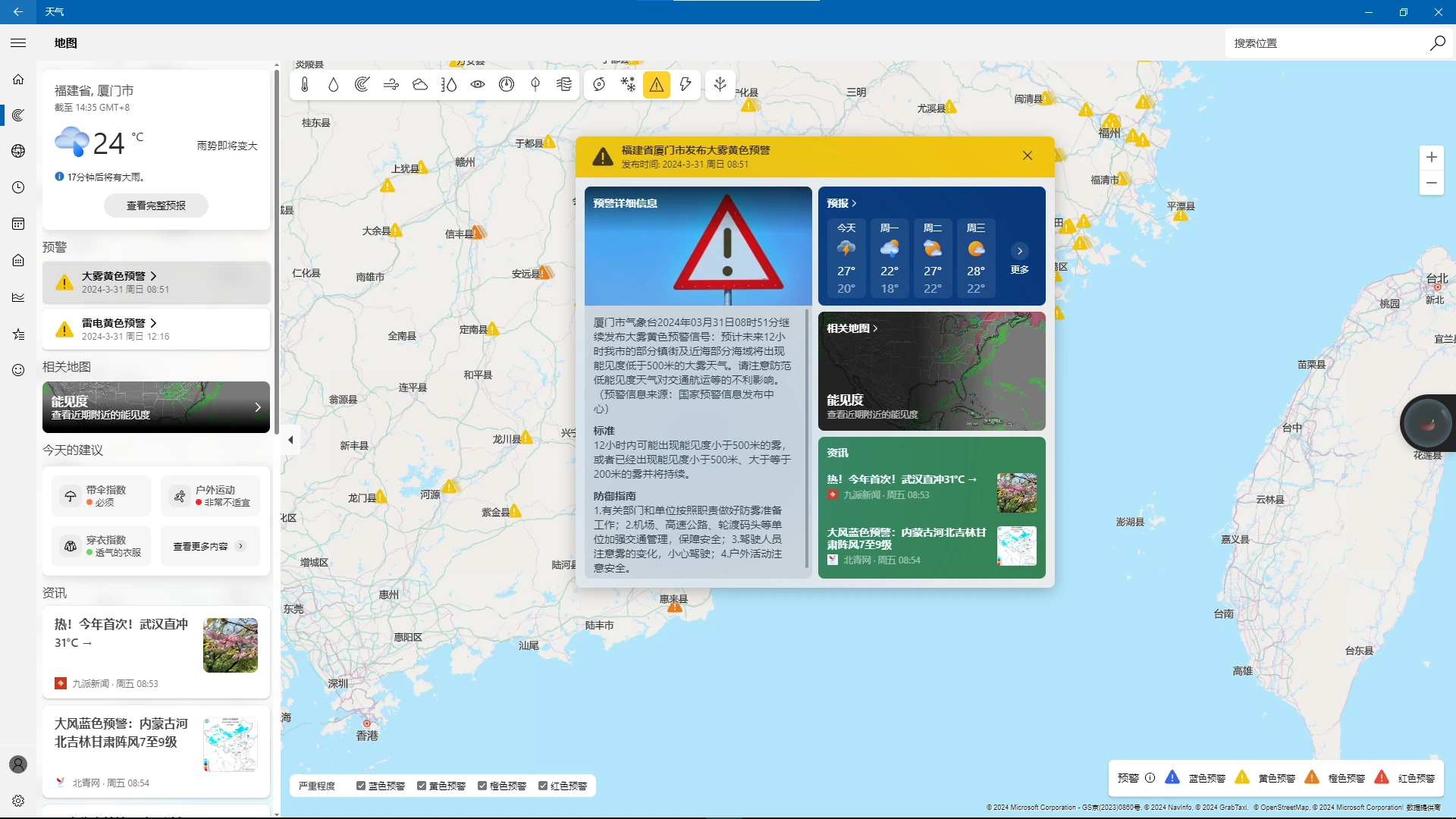Image resolution: width=1456 pixels, height=819 pixels.
Task: Click the alert warning marker near 于都县
Action: [x=549, y=142]
